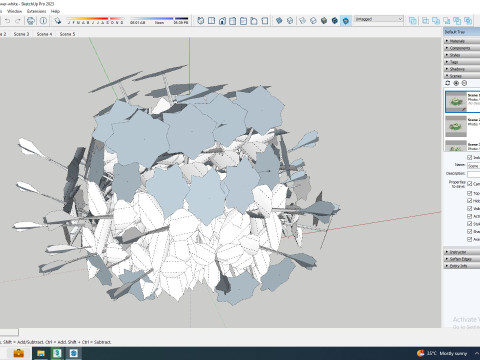Viewport: 480px width, 360px height.
Task: Switch to Scene 5 tab
Action: click(67, 34)
